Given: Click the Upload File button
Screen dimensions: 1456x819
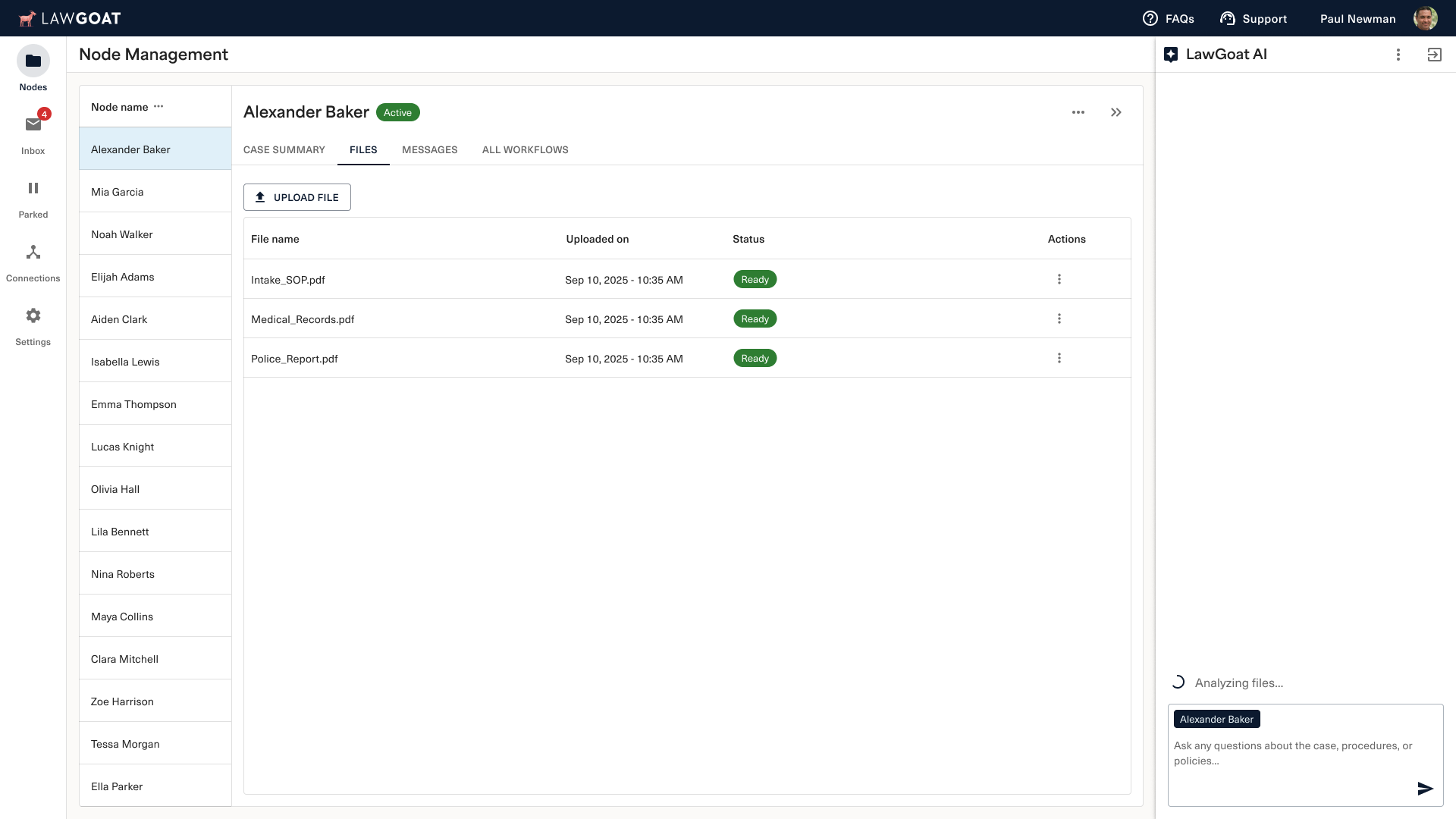Looking at the screenshot, I should click(297, 197).
